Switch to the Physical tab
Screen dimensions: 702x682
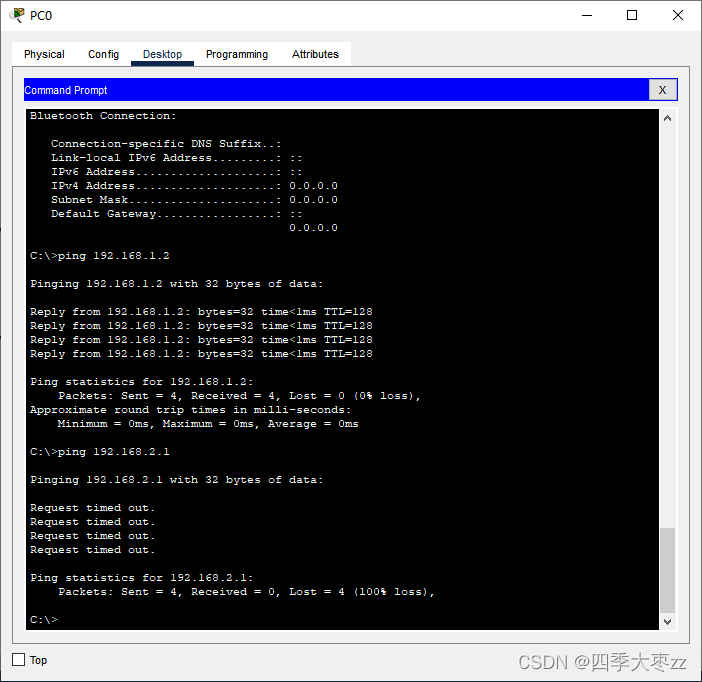44,54
